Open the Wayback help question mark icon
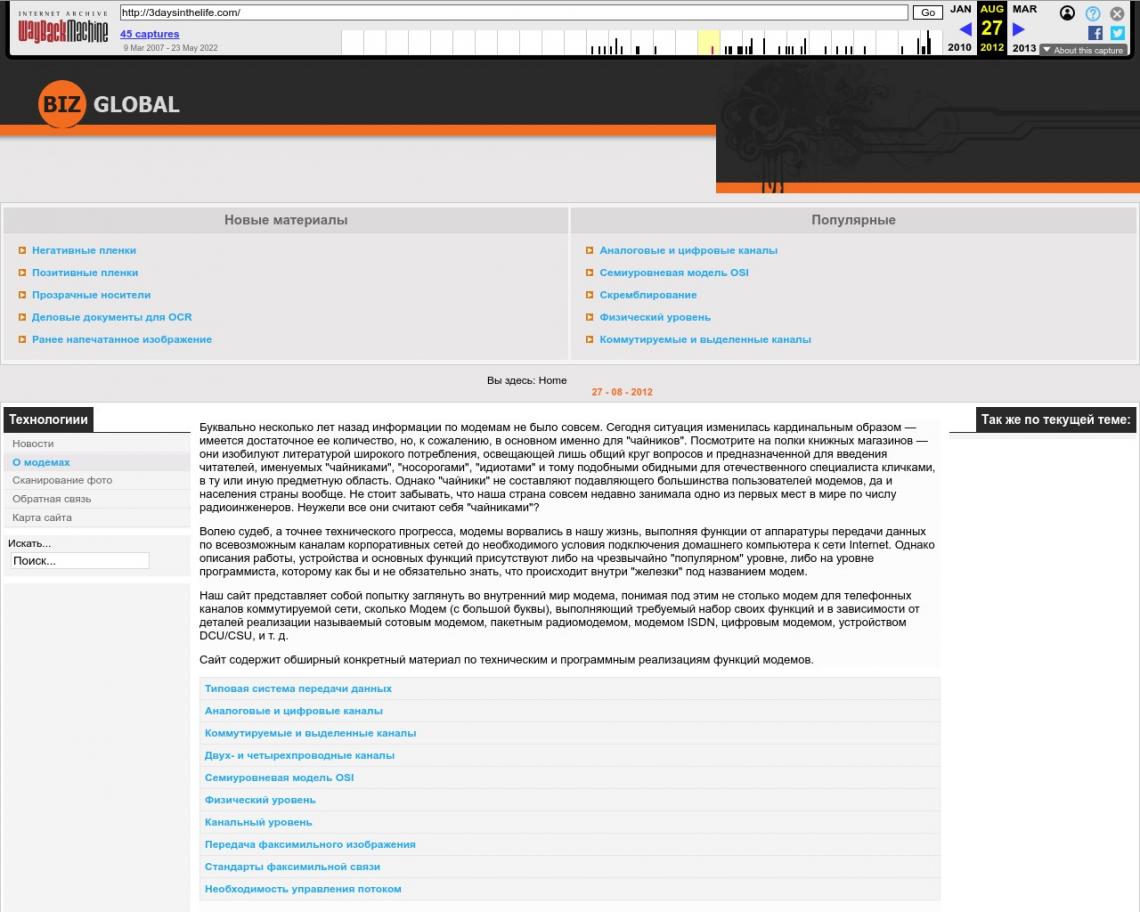The width and height of the screenshot is (1140, 912). pos(1092,13)
